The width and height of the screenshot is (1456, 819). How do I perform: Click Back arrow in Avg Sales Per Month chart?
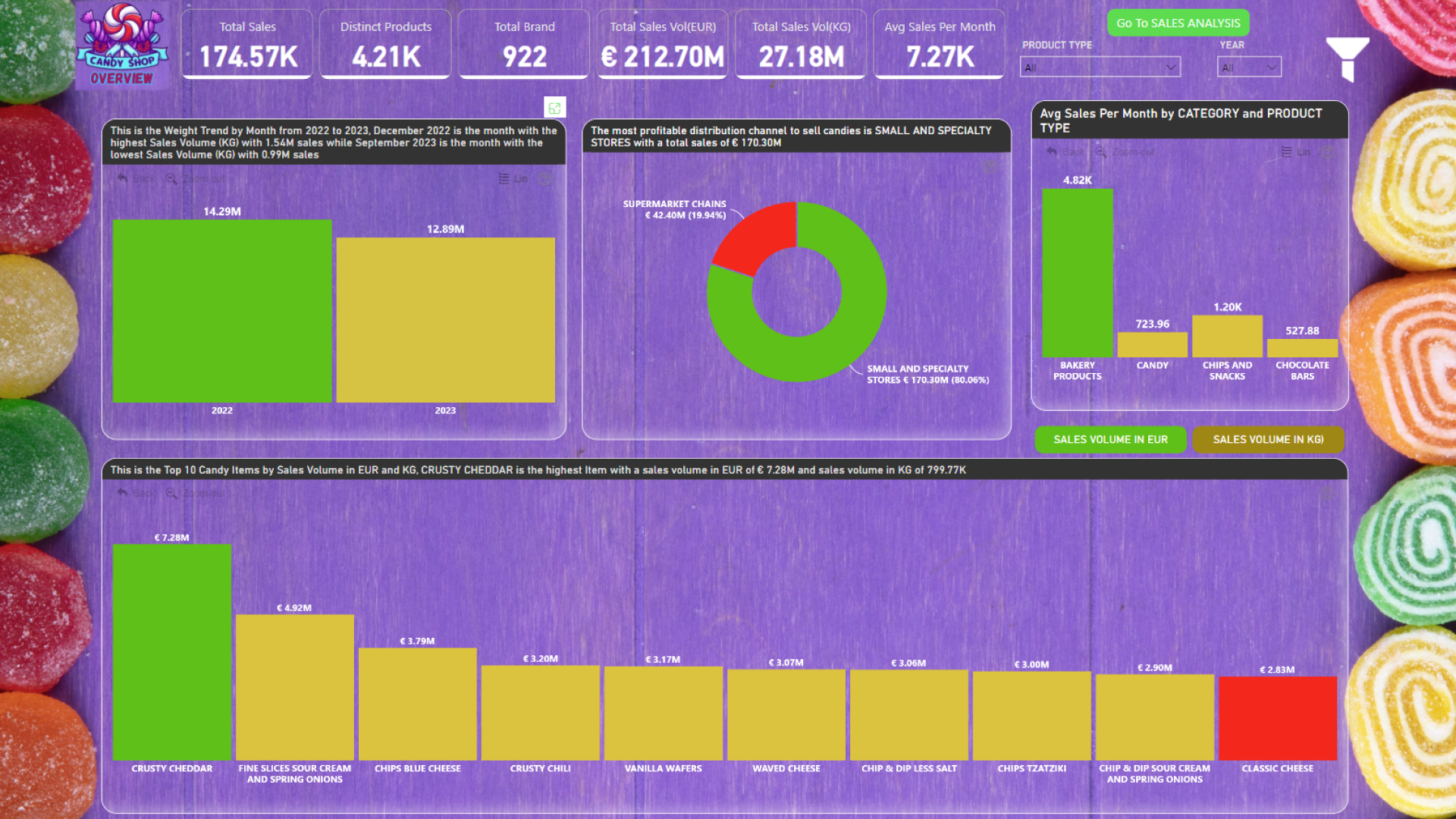[1052, 152]
